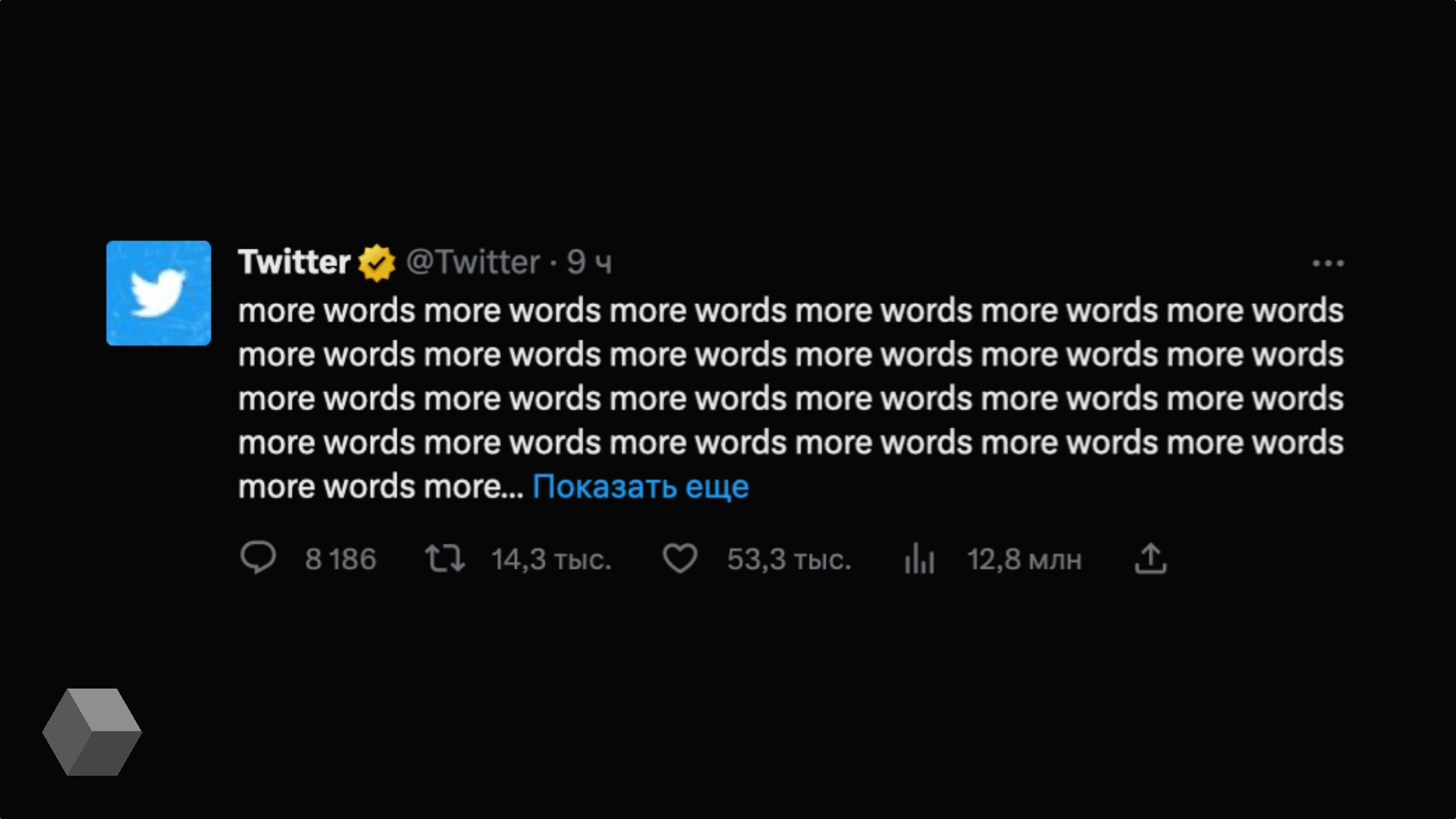Click the gray cube logo in the corner
Screen dimensions: 1456x819
pos(93,732)
